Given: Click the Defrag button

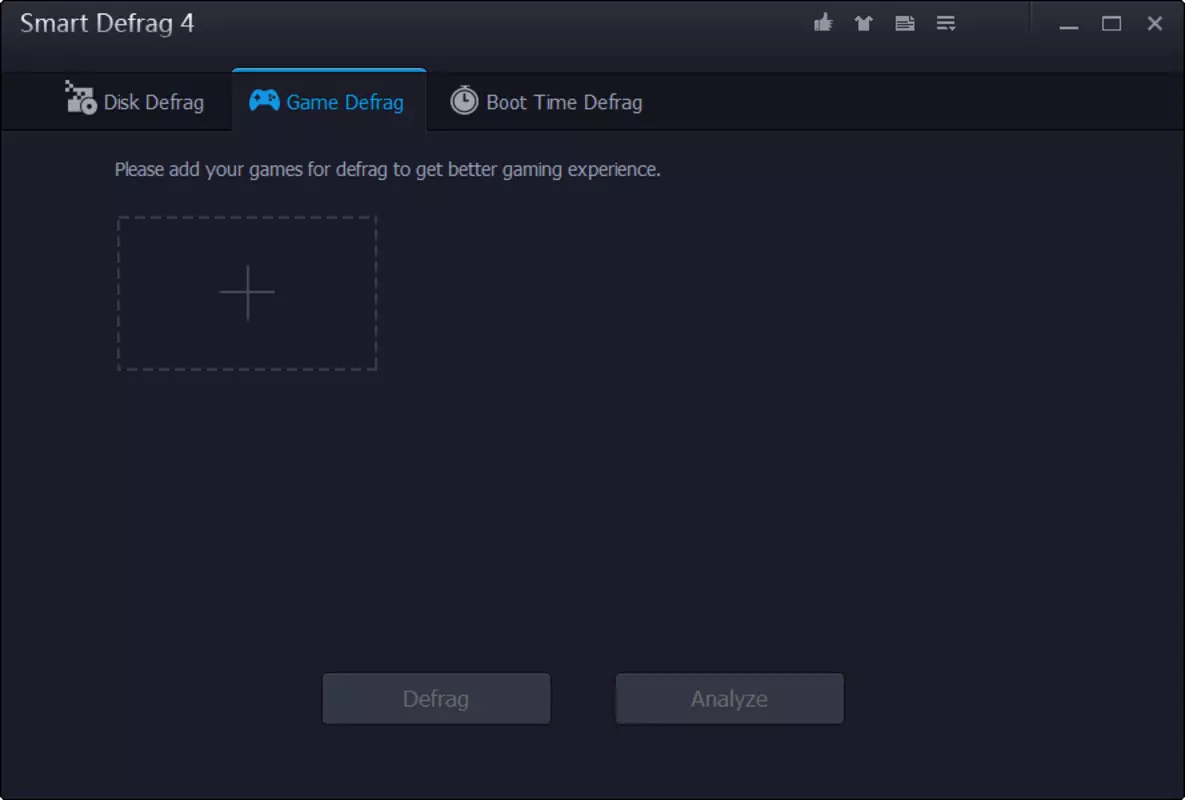Looking at the screenshot, I should [x=436, y=699].
